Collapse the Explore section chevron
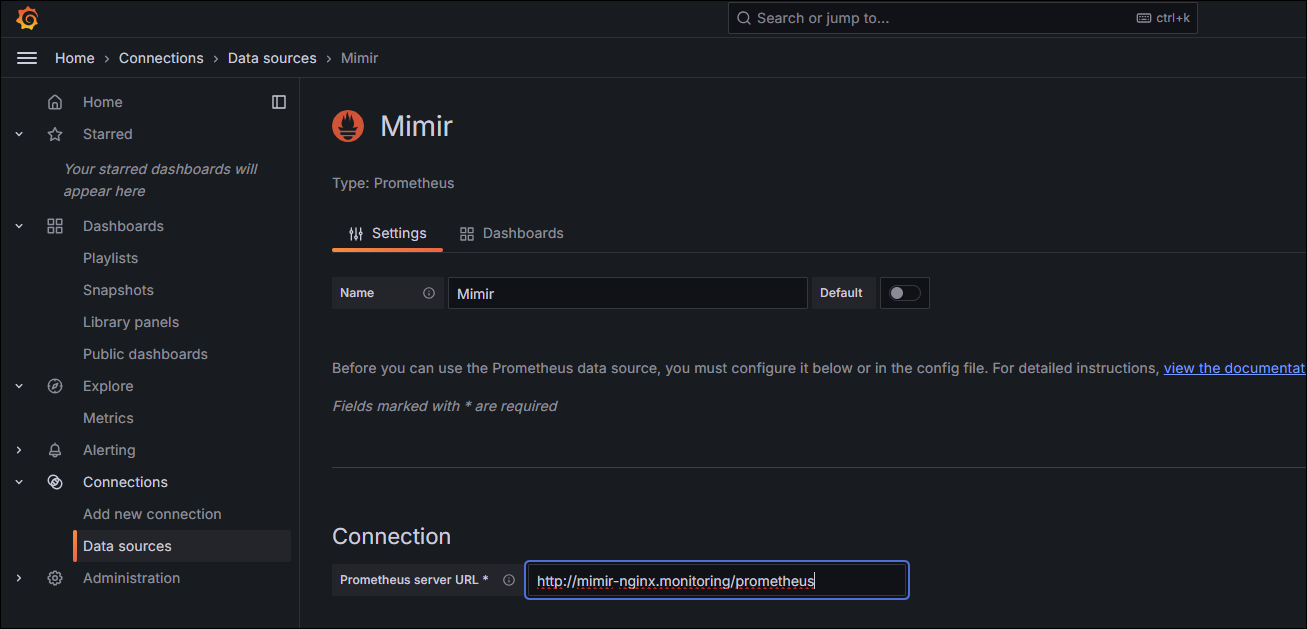Image resolution: width=1307 pixels, height=629 pixels. pos(19,386)
